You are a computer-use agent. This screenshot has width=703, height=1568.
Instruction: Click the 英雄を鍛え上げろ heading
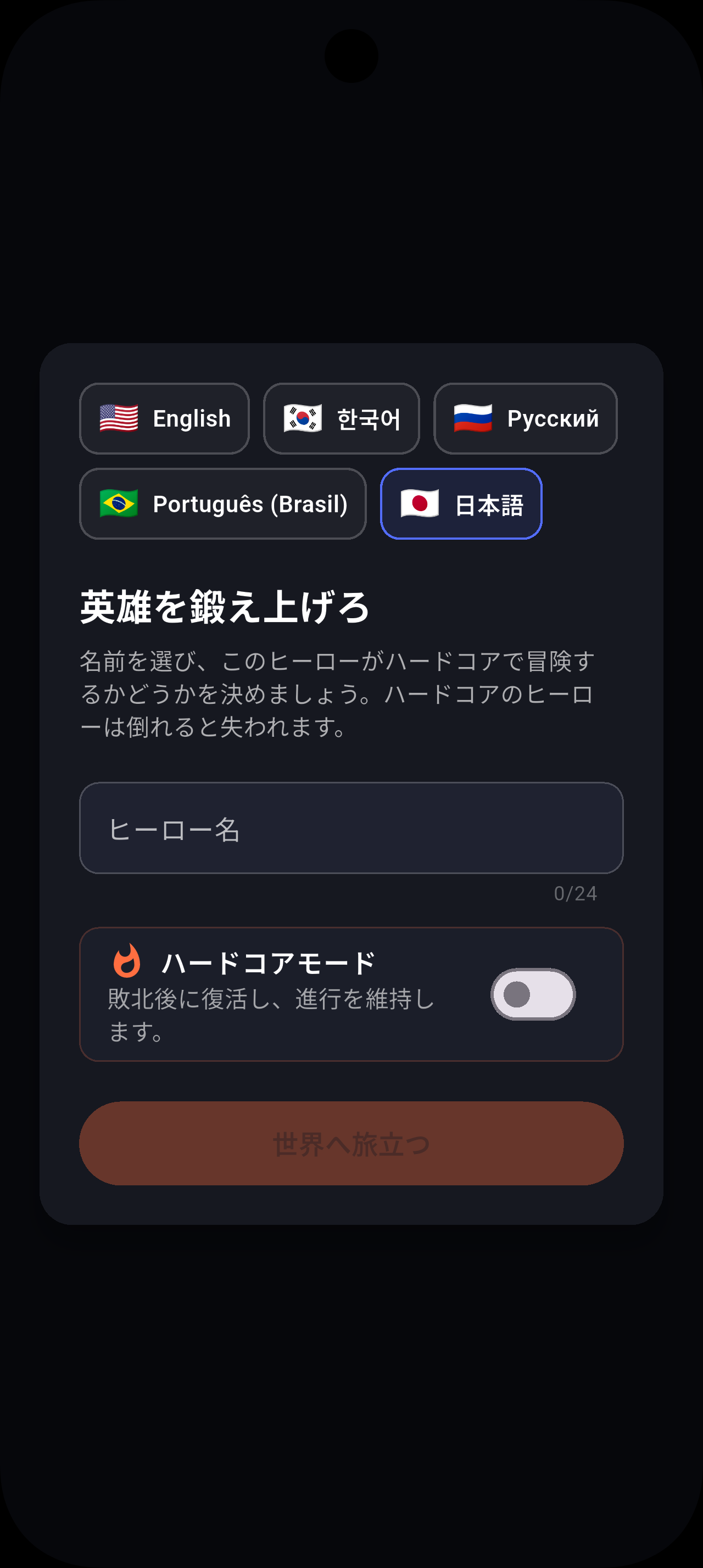[225, 607]
